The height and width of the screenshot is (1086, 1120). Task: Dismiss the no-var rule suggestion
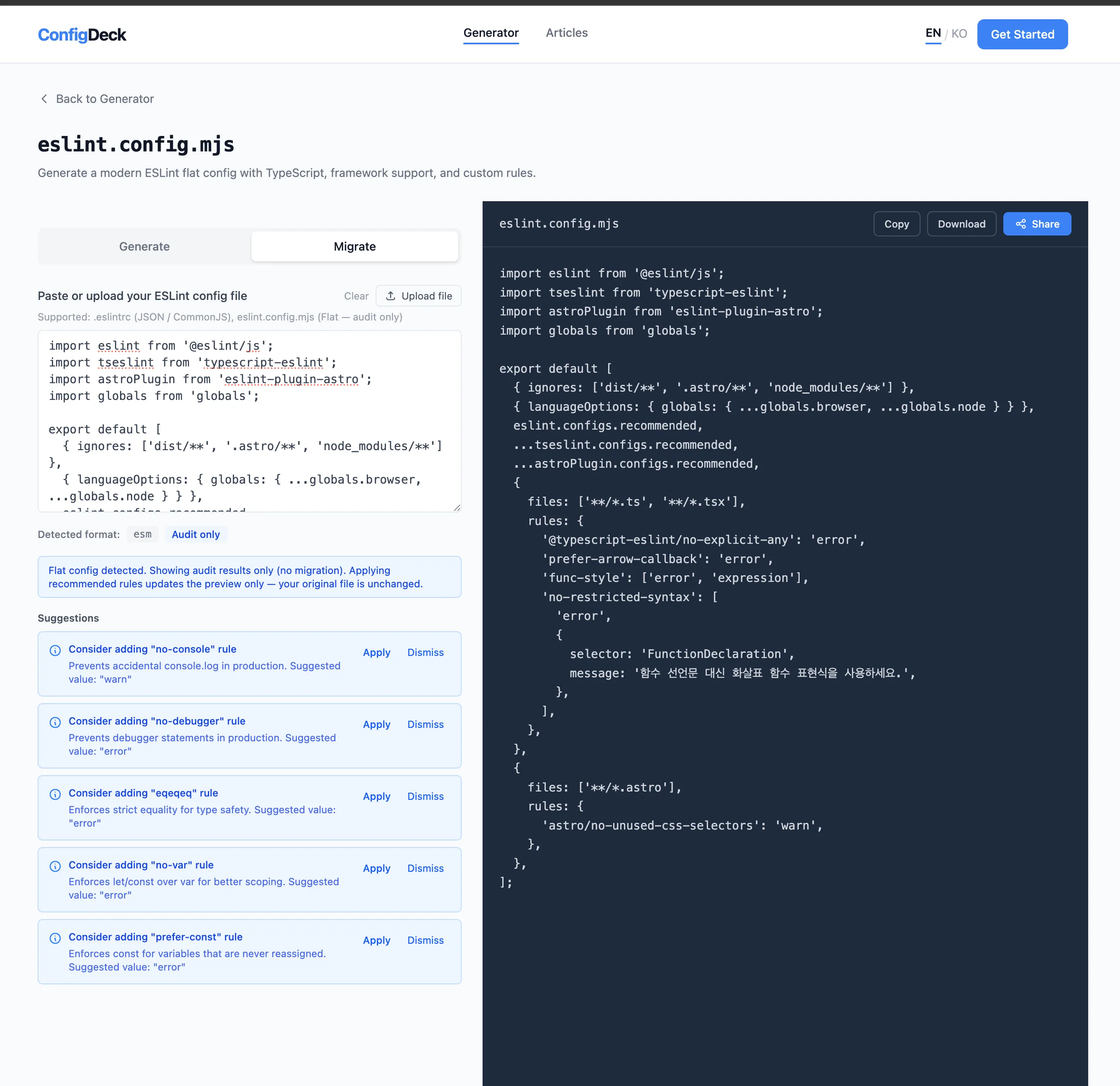point(425,868)
